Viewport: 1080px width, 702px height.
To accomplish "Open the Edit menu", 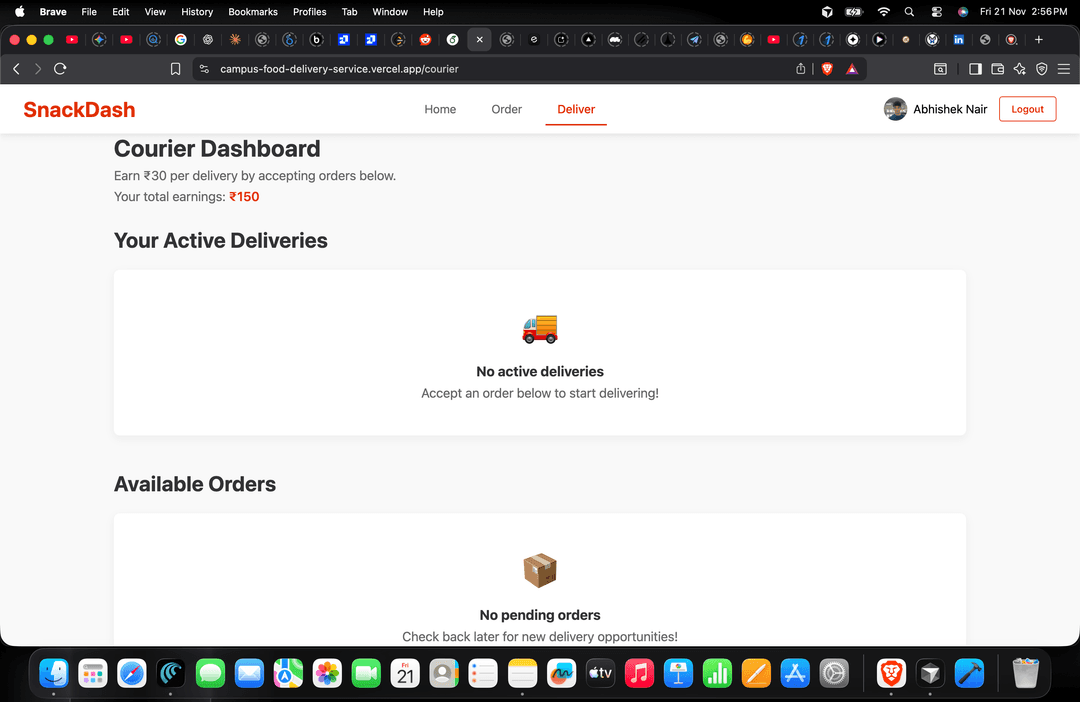I will click(x=121, y=12).
